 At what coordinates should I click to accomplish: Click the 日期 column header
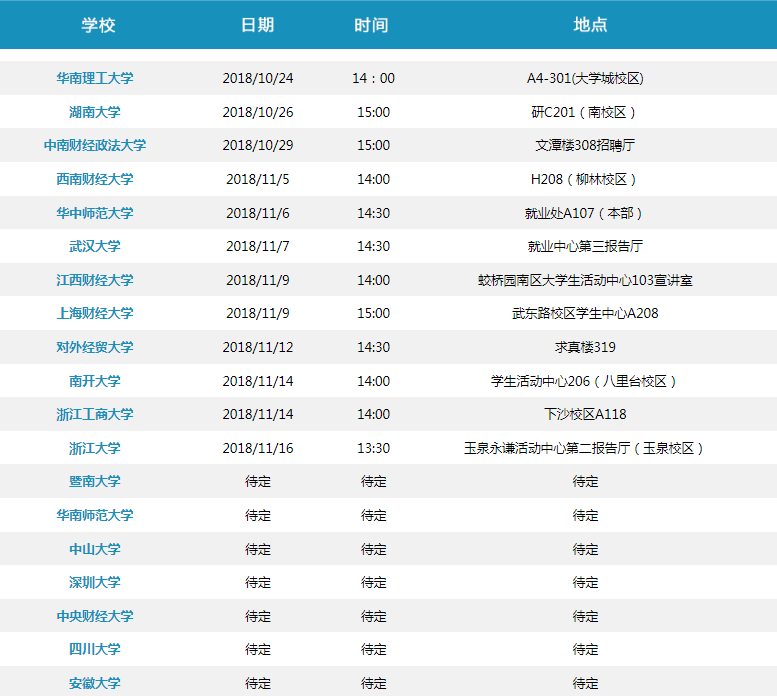click(257, 25)
